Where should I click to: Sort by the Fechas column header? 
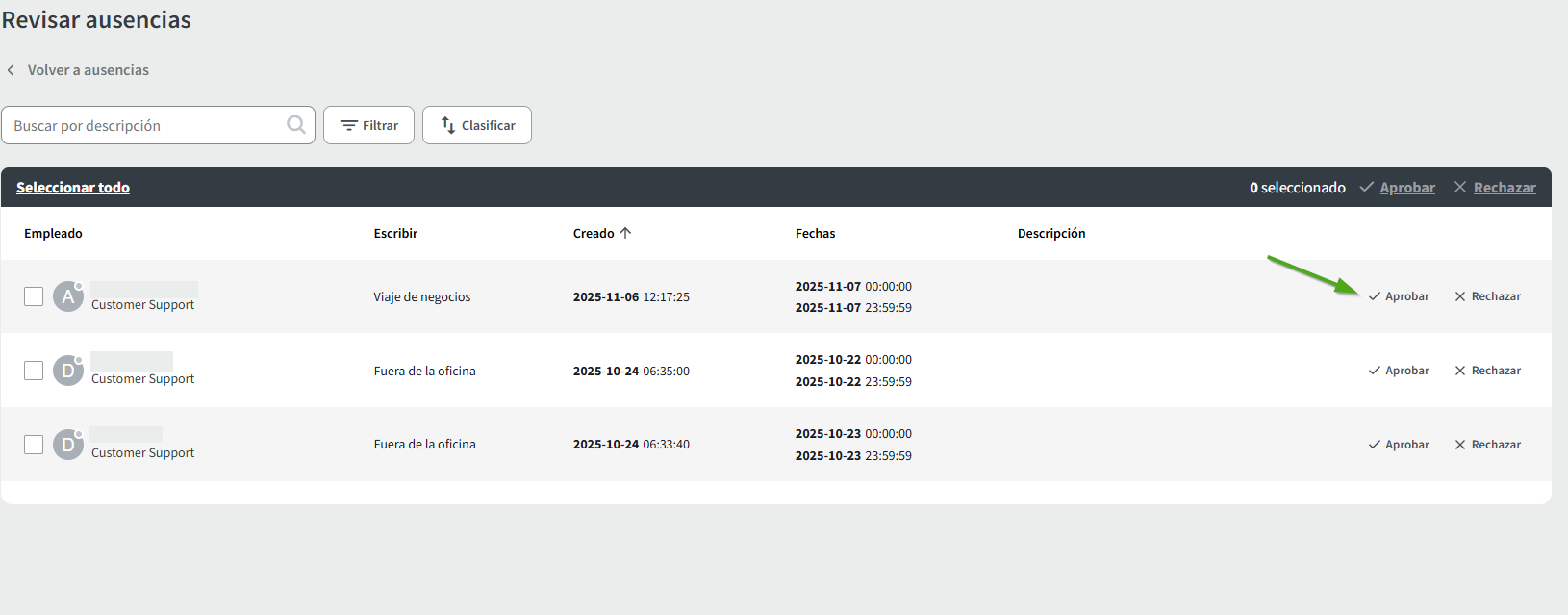point(815,233)
